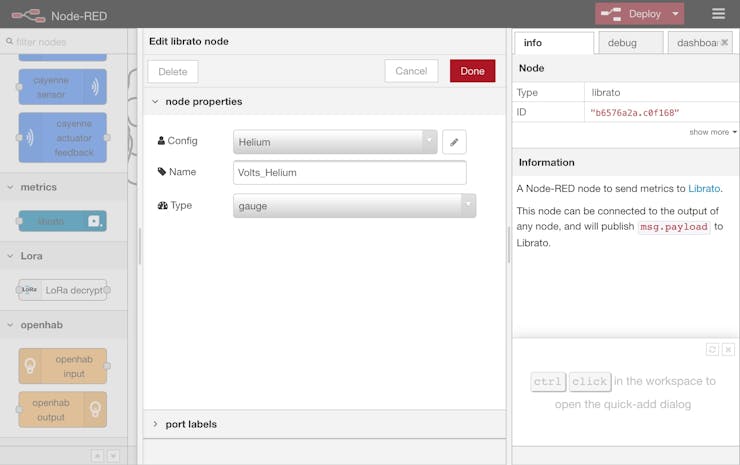Select the cayenne actuator feedback node
The width and height of the screenshot is (740, 465).
pyautogui.click(x=63, y=138)
